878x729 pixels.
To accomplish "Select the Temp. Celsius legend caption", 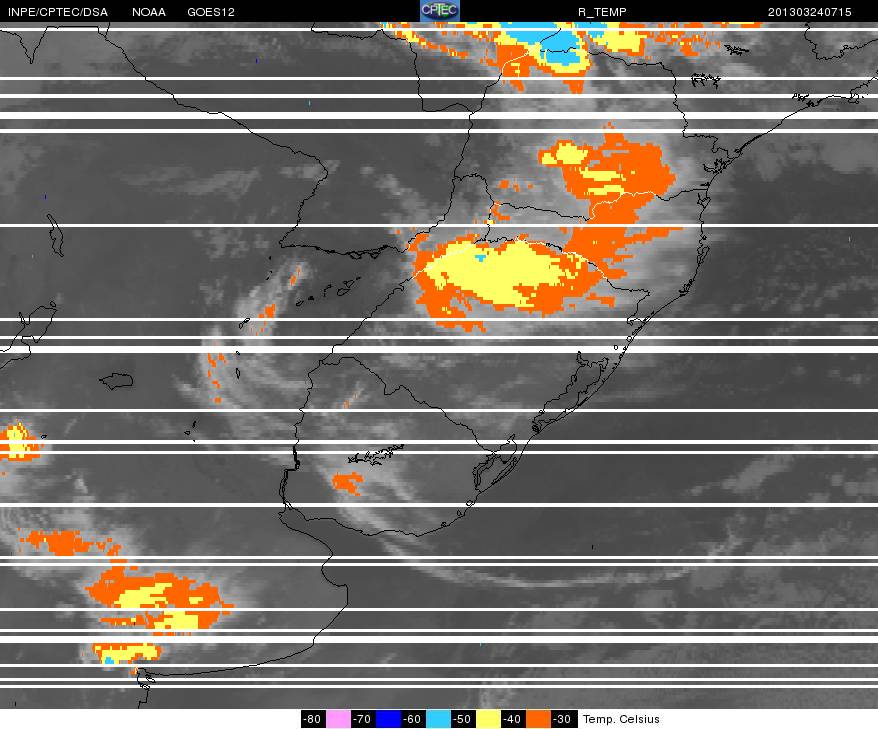I will (x=621, y=719).
